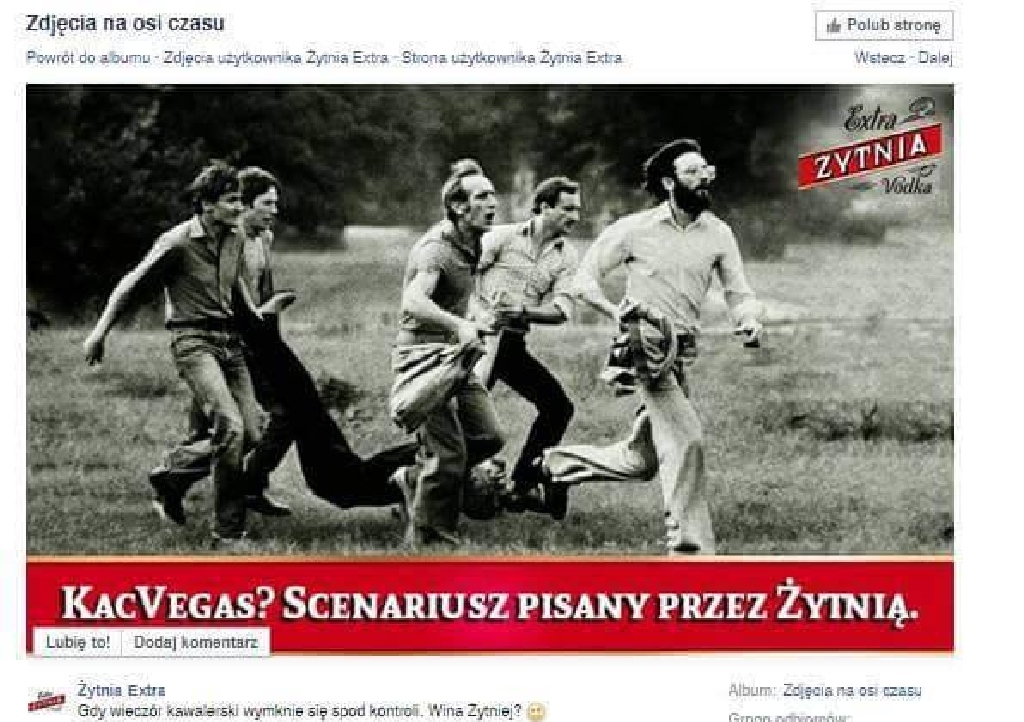
Task: Click the Żytnia Extra profile avatar
Action: pyautogui.click(x=46, y=700)
